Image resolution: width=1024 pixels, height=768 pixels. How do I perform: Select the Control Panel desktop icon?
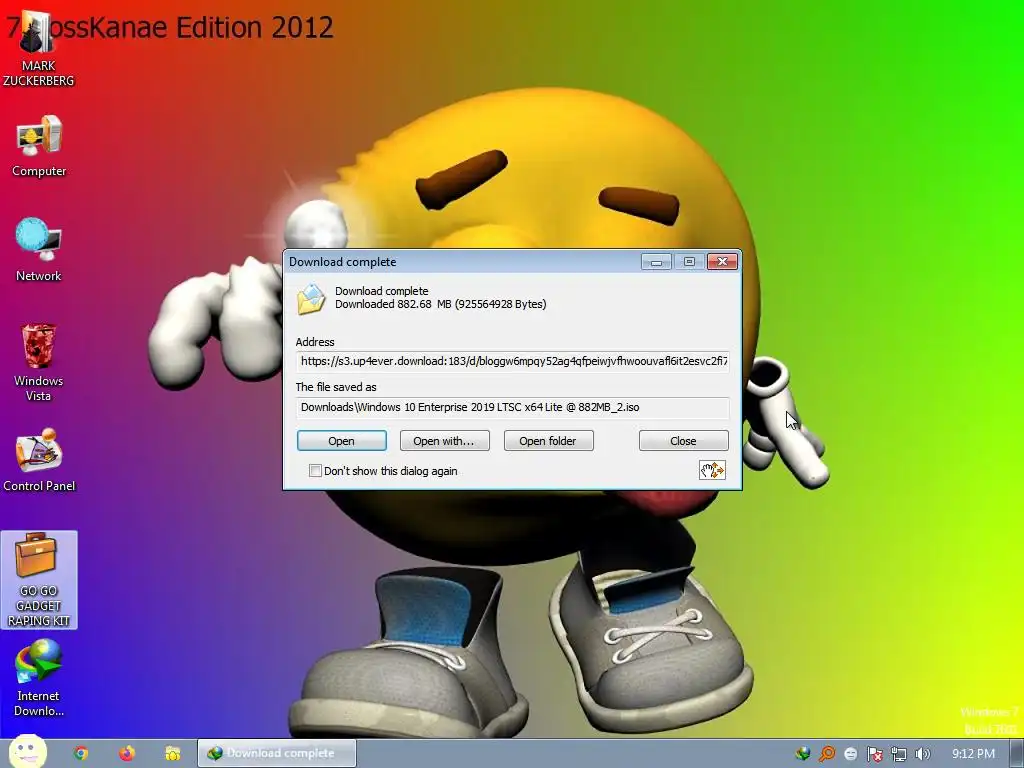click(x=39, y=460)
